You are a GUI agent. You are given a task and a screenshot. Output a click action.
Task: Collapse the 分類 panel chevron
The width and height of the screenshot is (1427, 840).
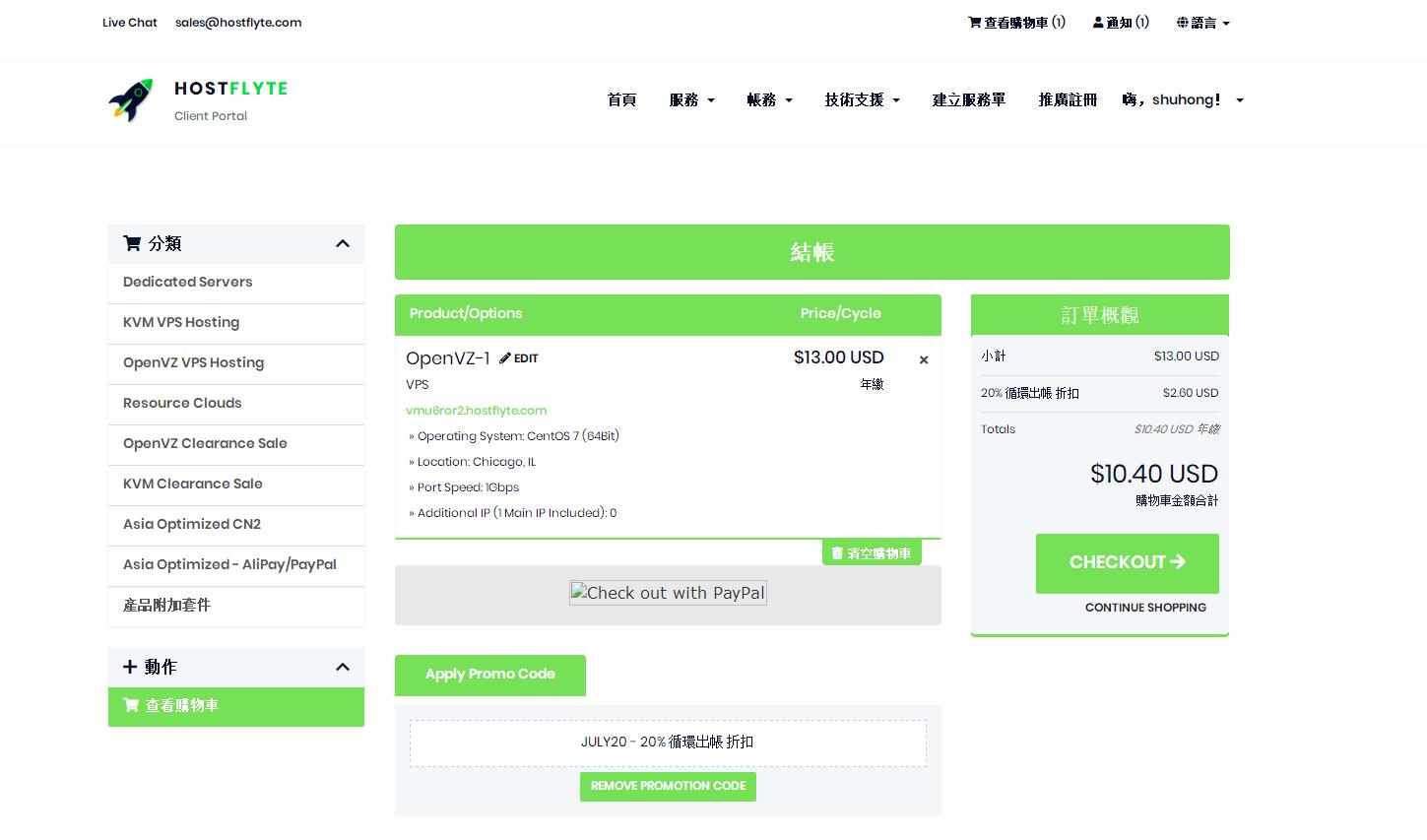[343, 243]
